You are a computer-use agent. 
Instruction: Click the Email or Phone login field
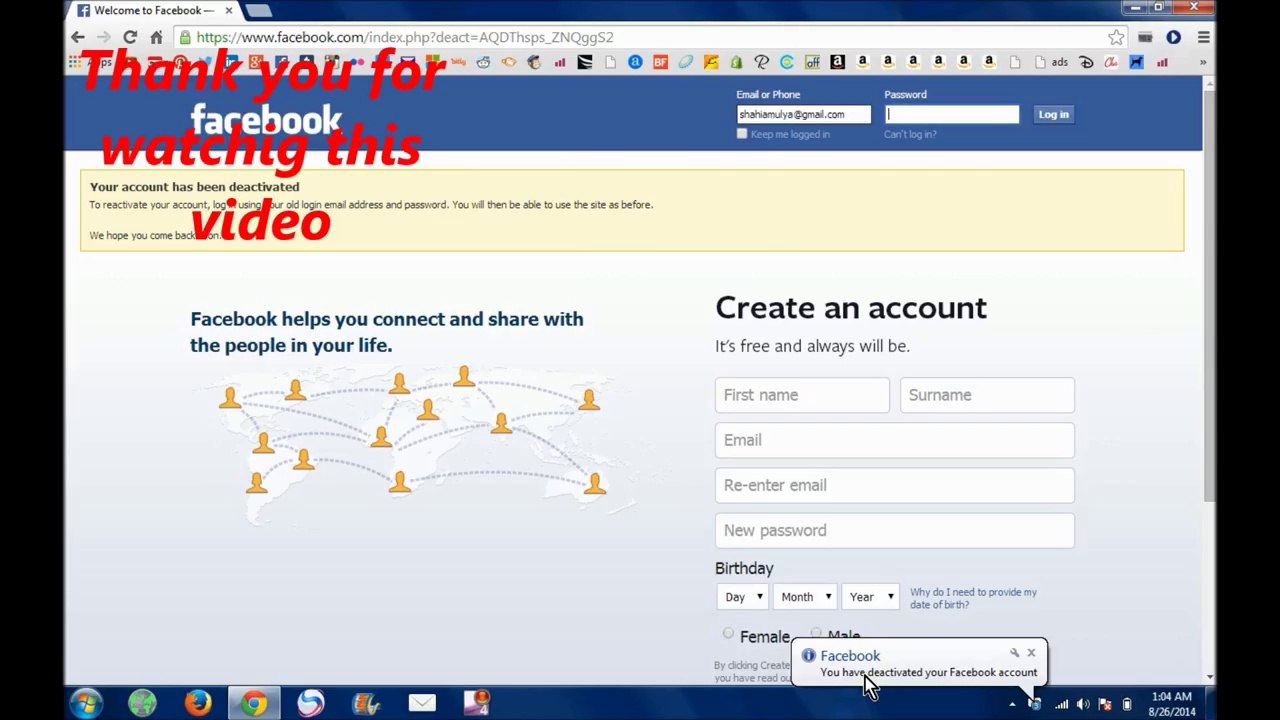[x=804, y=114]
